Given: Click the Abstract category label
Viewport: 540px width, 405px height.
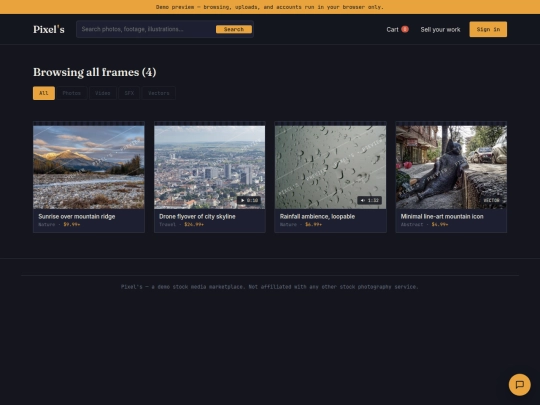Looking at the screenshot, I should [x=412, y=225].
